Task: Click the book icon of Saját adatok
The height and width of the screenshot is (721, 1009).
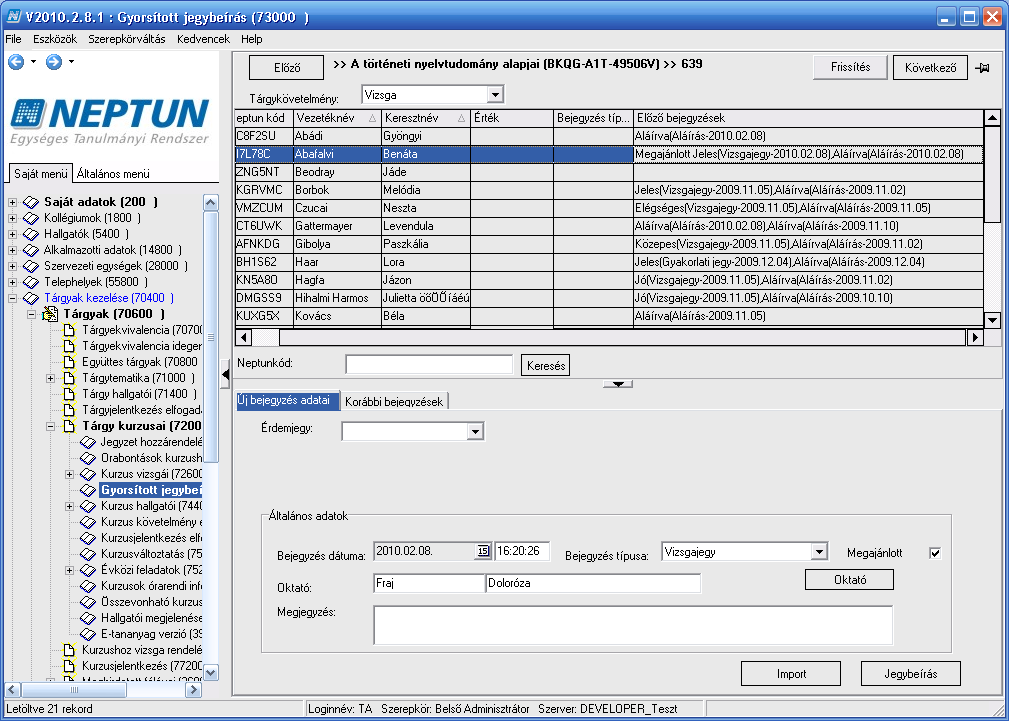Action: 31,202
